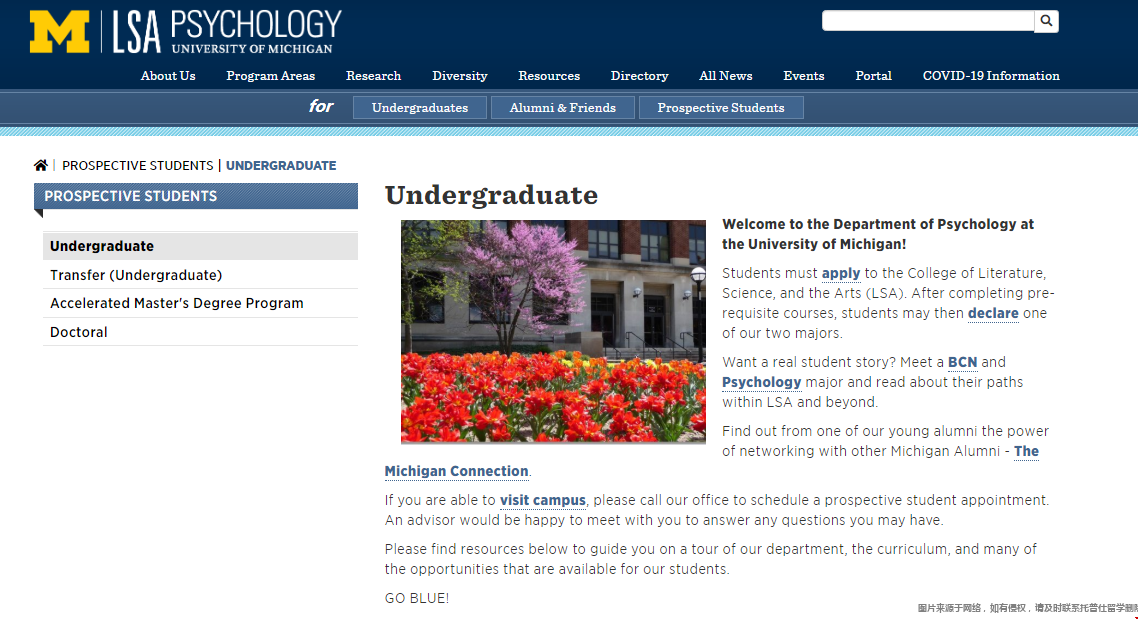Open the Program Areas menu
The height and width of the screenshot is (619, 1138).
270,76
